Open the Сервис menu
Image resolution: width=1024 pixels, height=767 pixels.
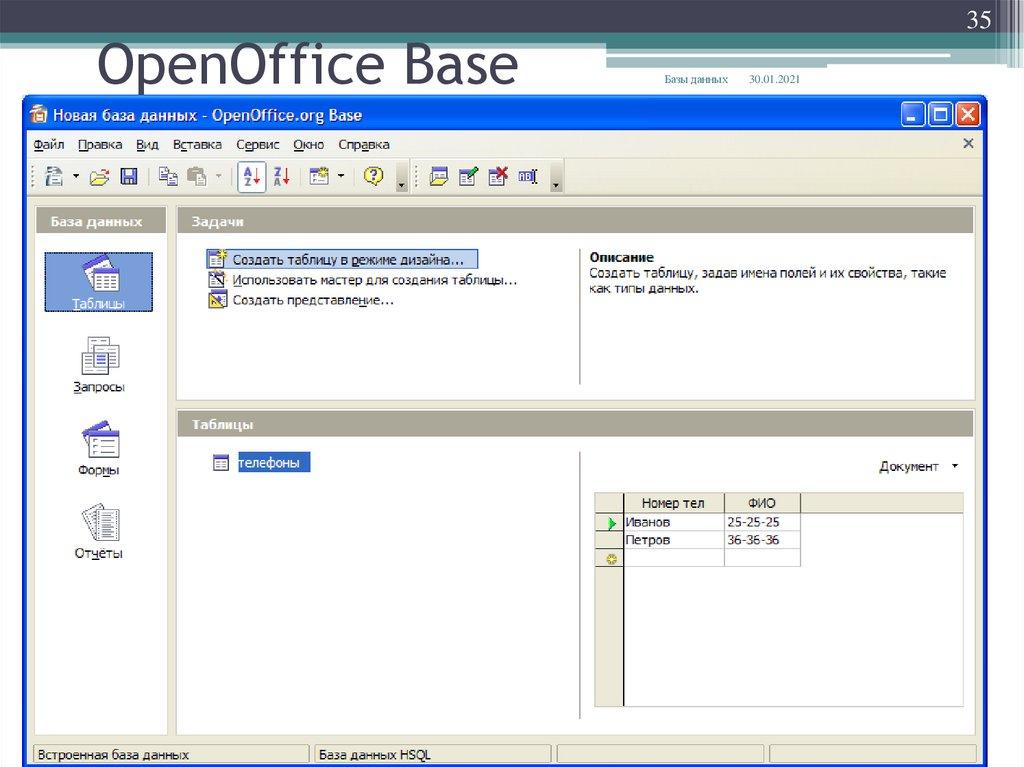[x=256, y=144]
